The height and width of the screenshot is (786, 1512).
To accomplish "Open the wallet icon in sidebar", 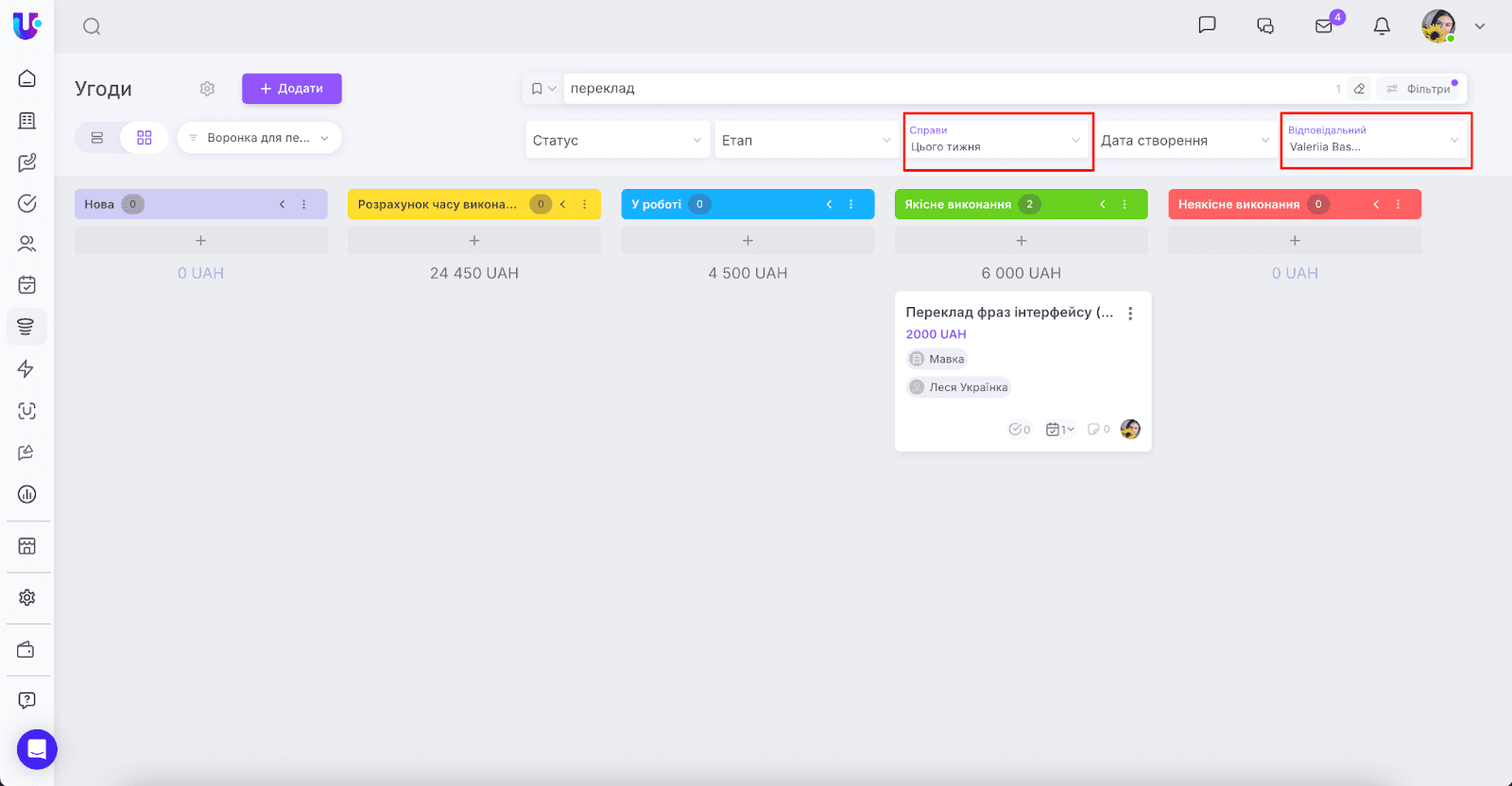I will point(26,650).
